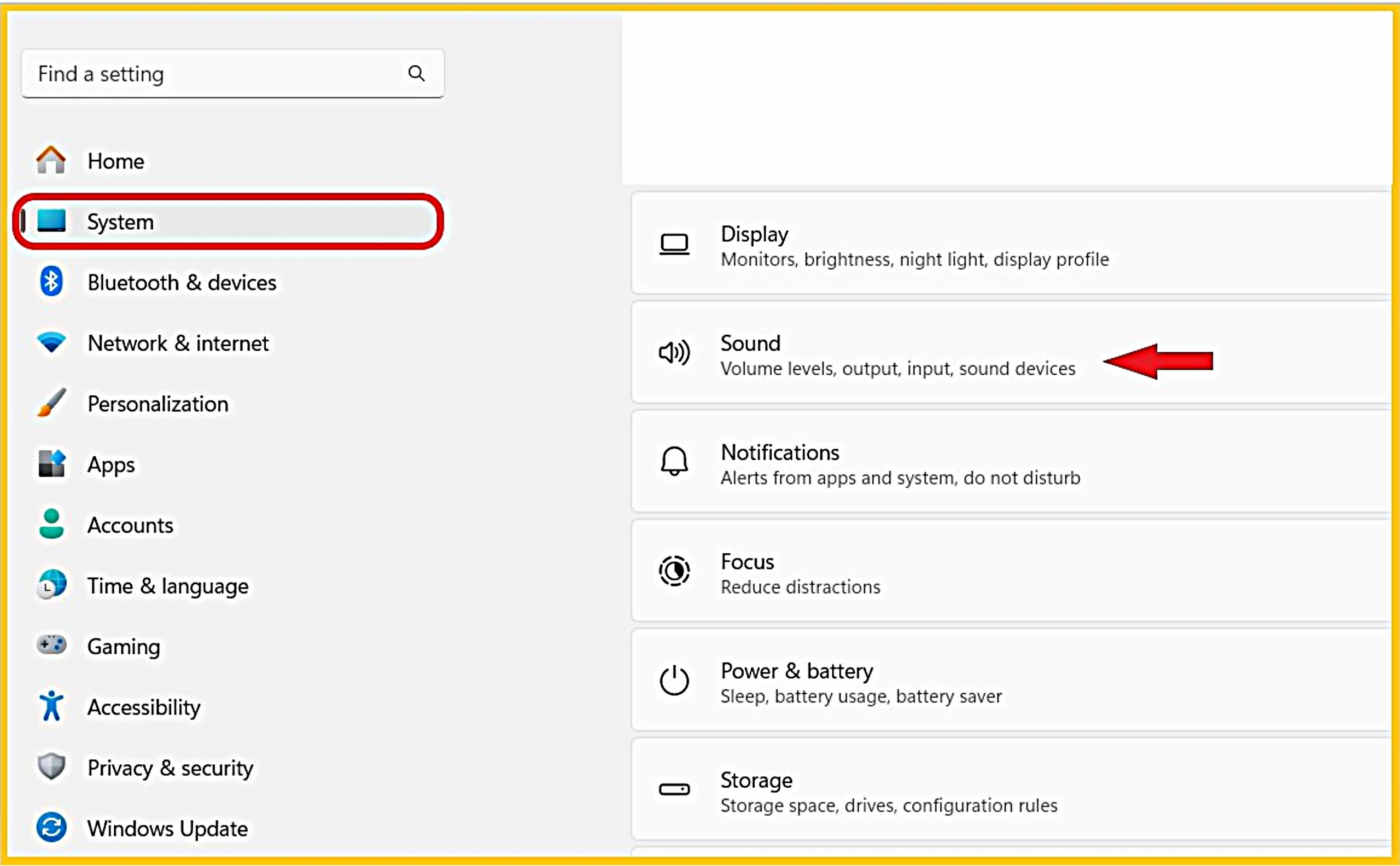This screenshot has height=866, width=1400.
Task: Click the Notifications bell icon
Action: [x=674, y=462]
